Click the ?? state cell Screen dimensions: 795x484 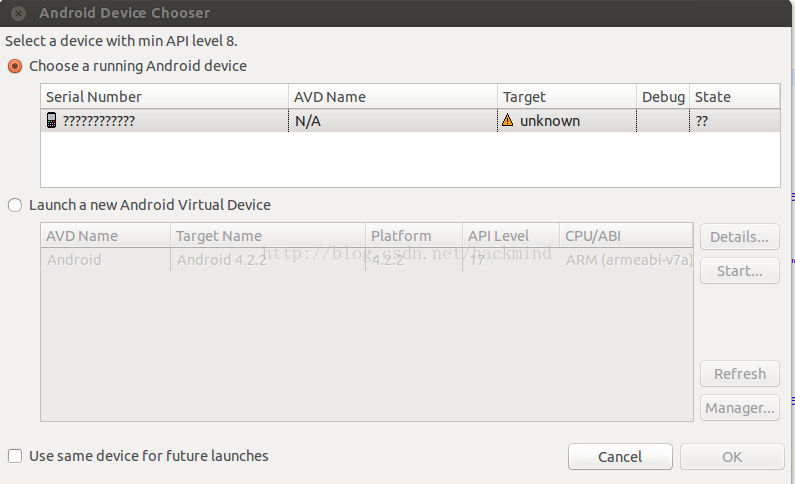click(x=735, y=121)
